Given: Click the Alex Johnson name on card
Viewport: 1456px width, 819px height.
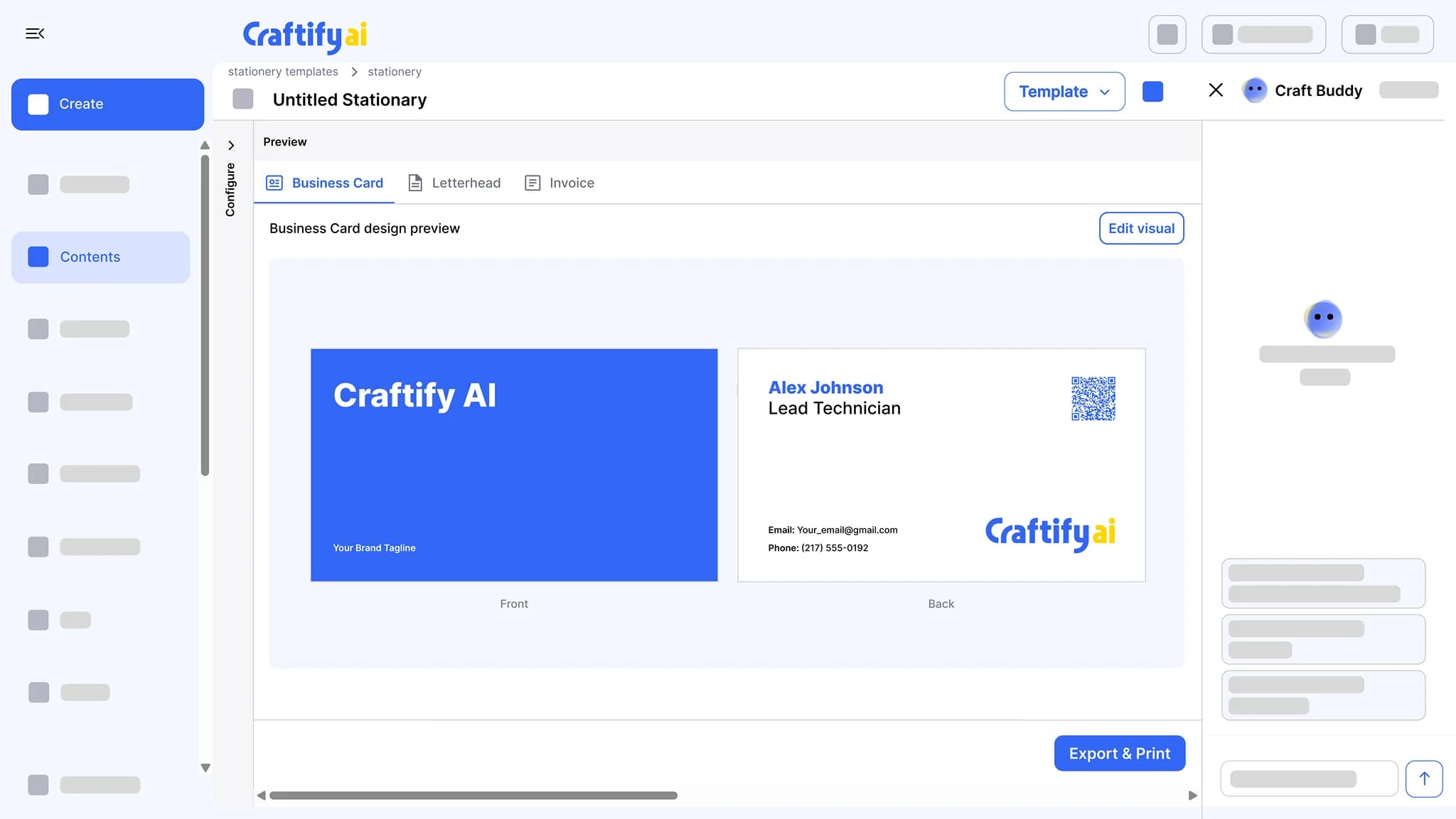Looking at the screenshot, I should coord(825,387).
